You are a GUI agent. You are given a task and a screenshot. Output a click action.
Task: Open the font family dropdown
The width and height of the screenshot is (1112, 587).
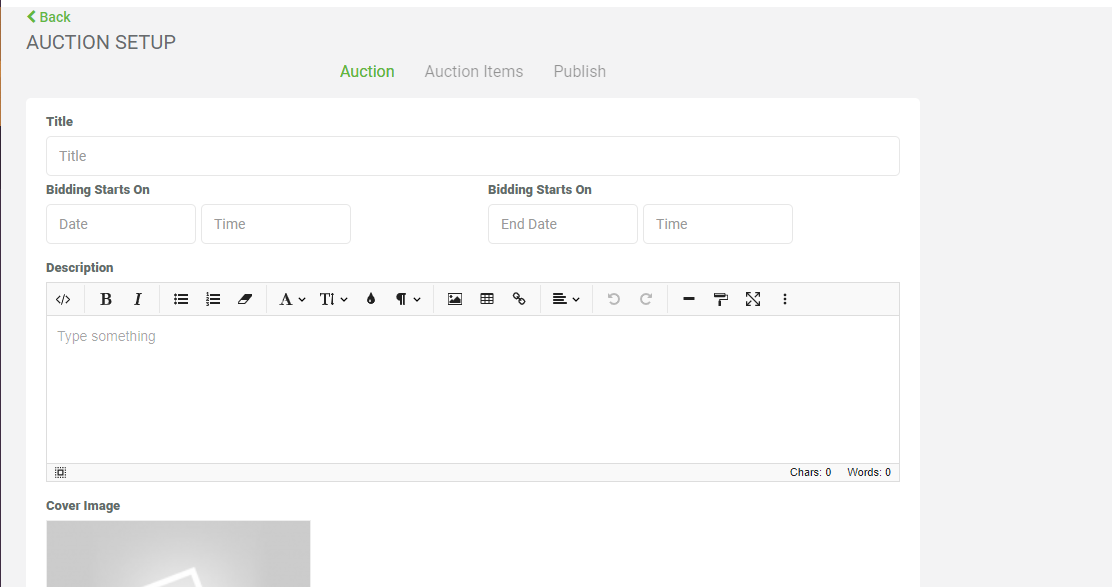[291, 299]
